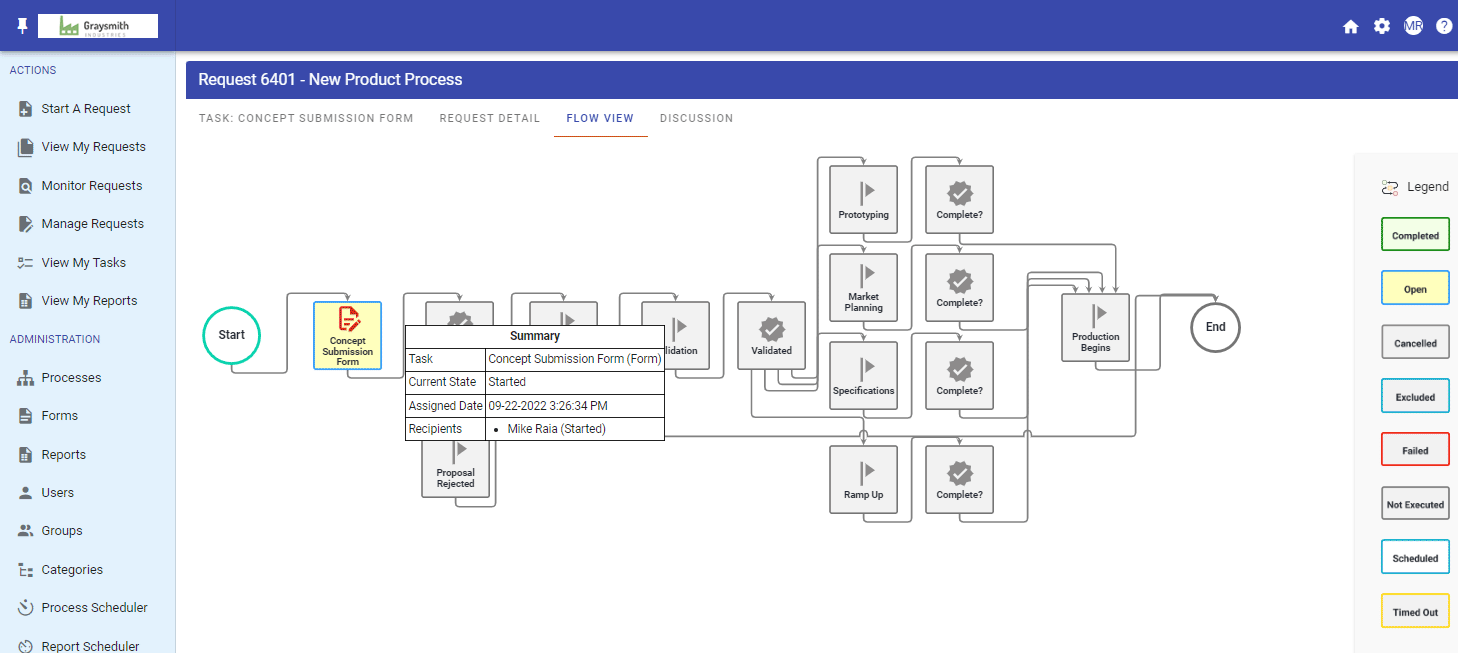Click the Graysmith Industries logo
This screenshot has width=1458, height=653.
coord(97,25)
